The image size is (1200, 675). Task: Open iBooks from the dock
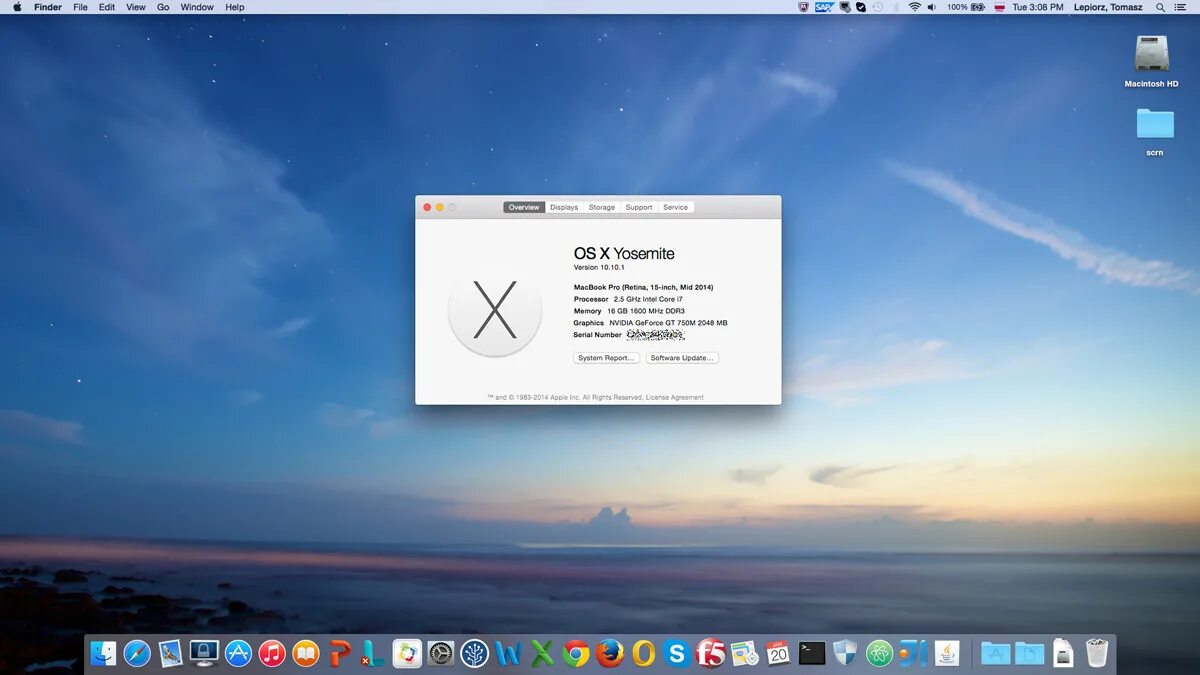(306, 654)
